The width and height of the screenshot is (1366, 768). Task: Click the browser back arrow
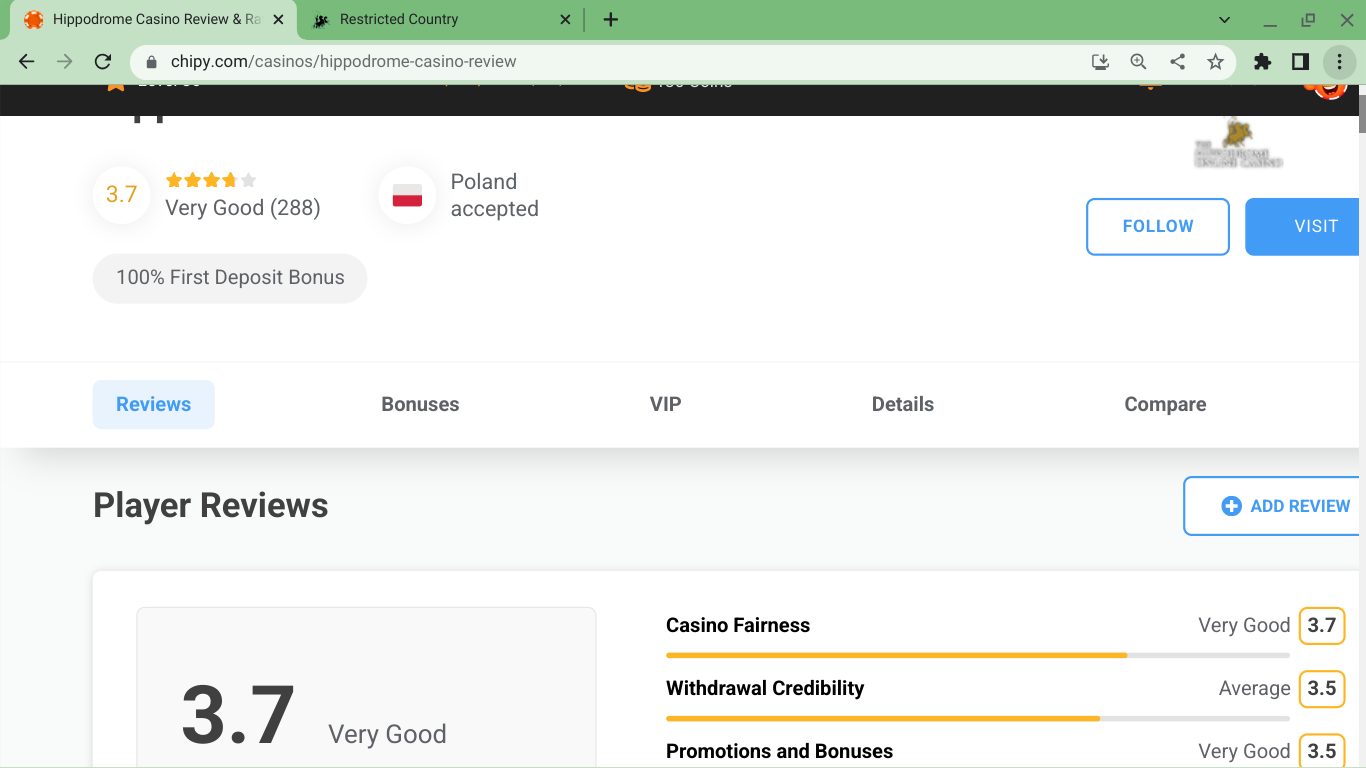[27, 62]
